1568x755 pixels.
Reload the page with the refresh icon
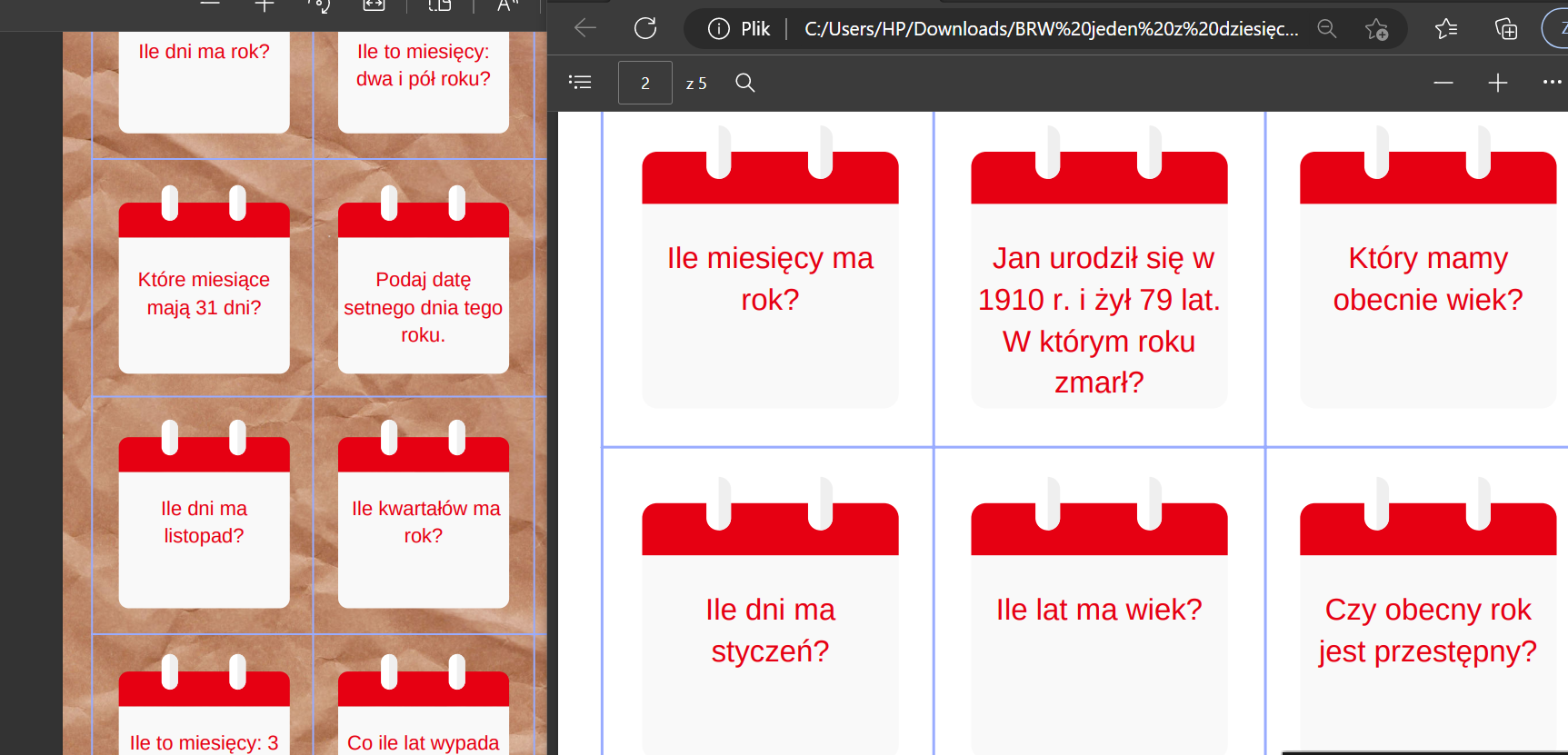coord(645,28)
